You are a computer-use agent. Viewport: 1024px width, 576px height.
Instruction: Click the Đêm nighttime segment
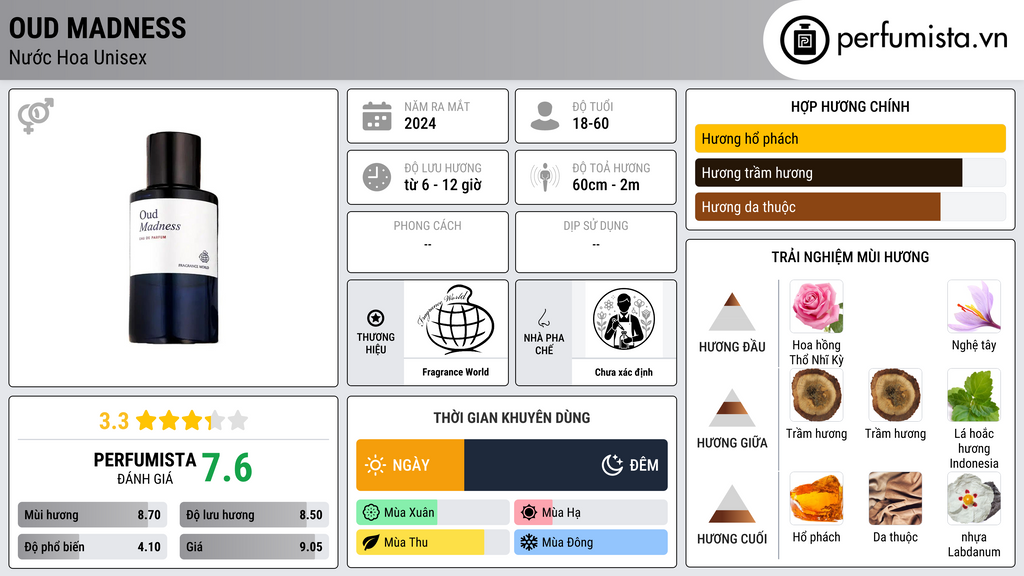(566, 465)
